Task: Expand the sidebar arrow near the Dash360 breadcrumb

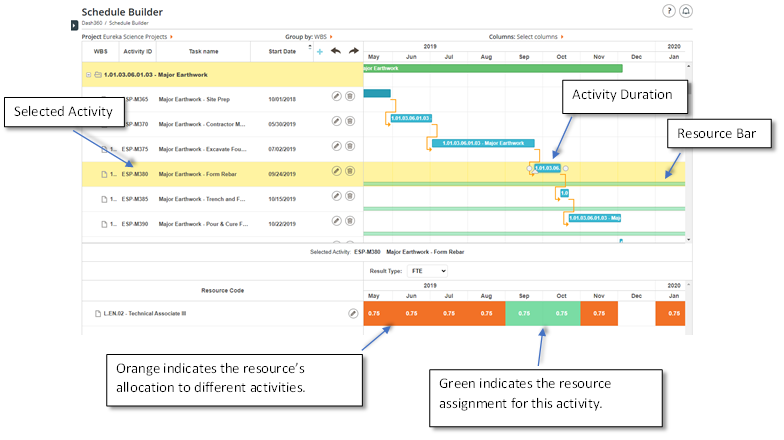Action: click(x=74, y=25)
